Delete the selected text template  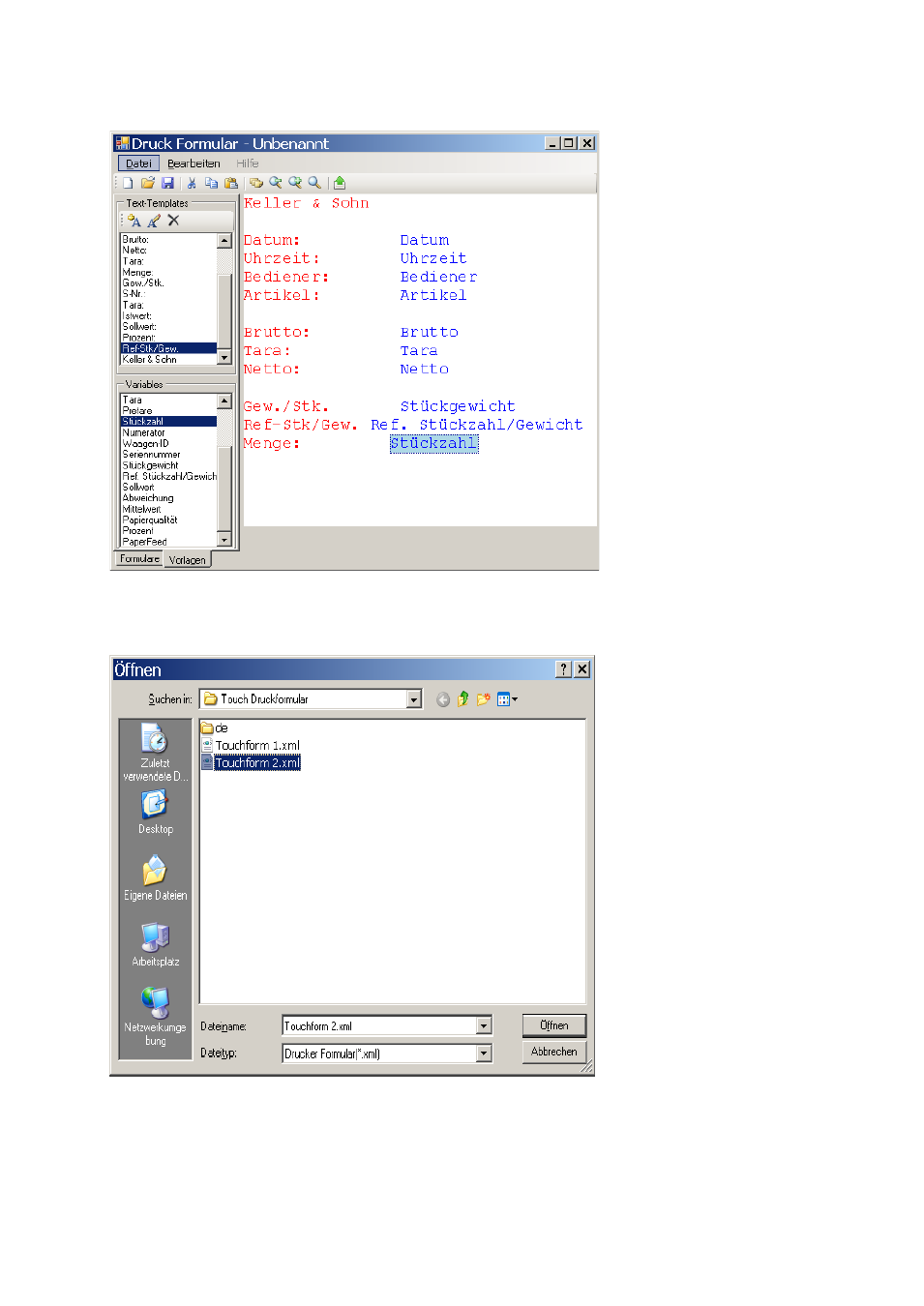[173, 221]
